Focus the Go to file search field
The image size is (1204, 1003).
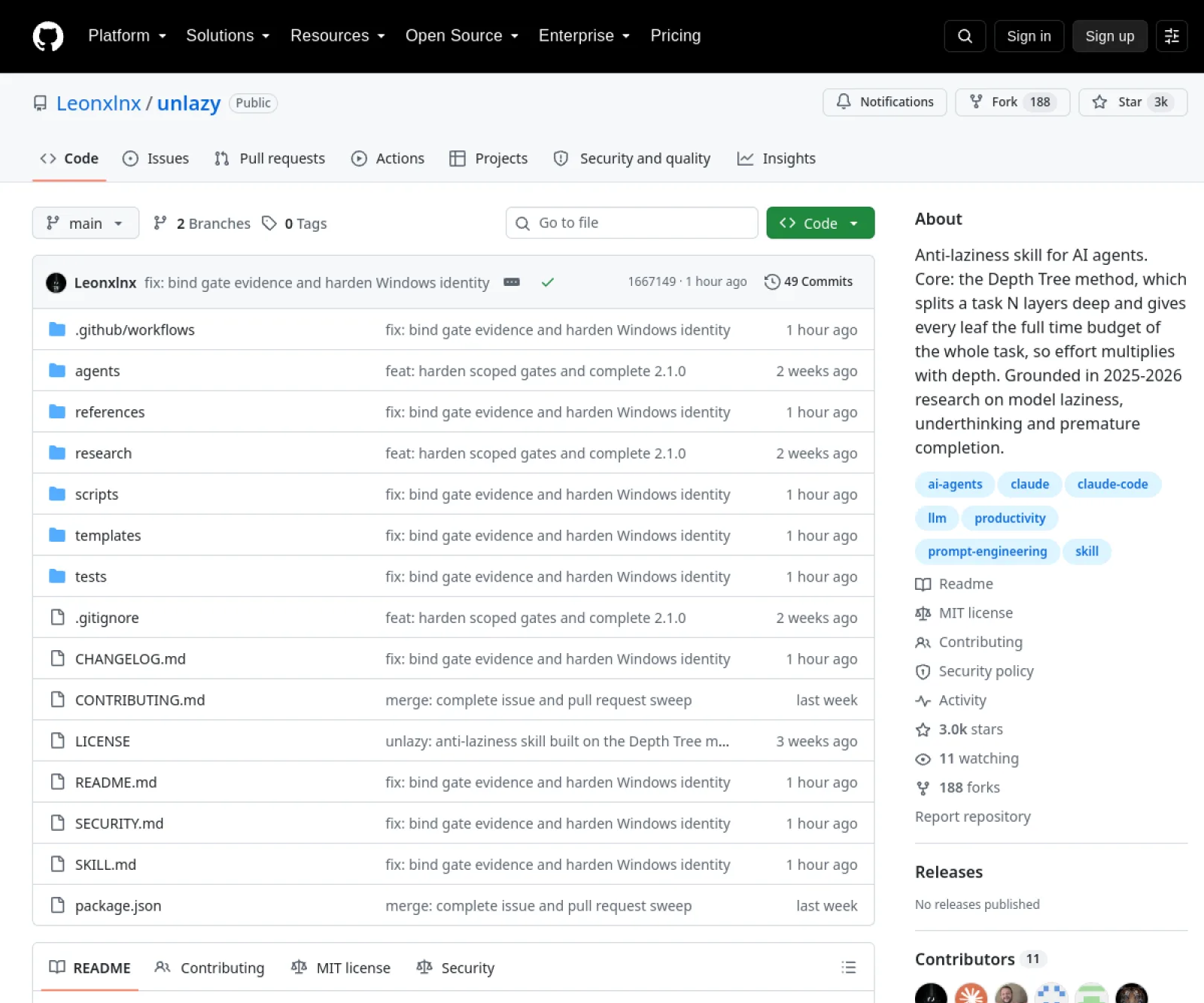631,223
